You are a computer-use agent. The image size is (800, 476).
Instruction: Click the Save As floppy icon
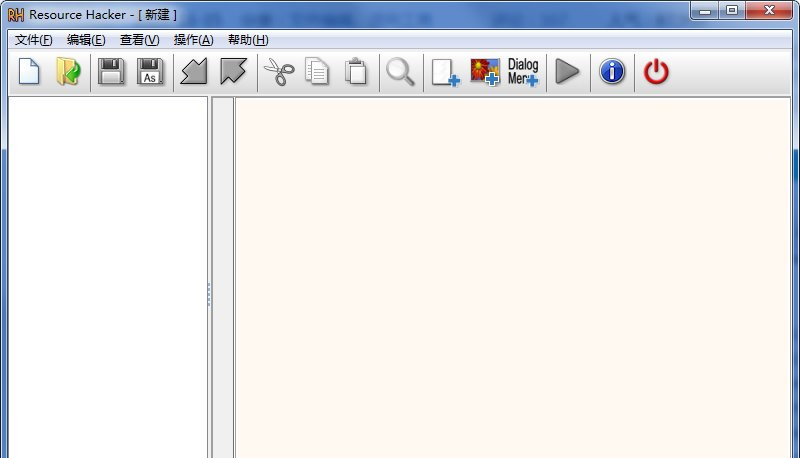tap(150, 72)
